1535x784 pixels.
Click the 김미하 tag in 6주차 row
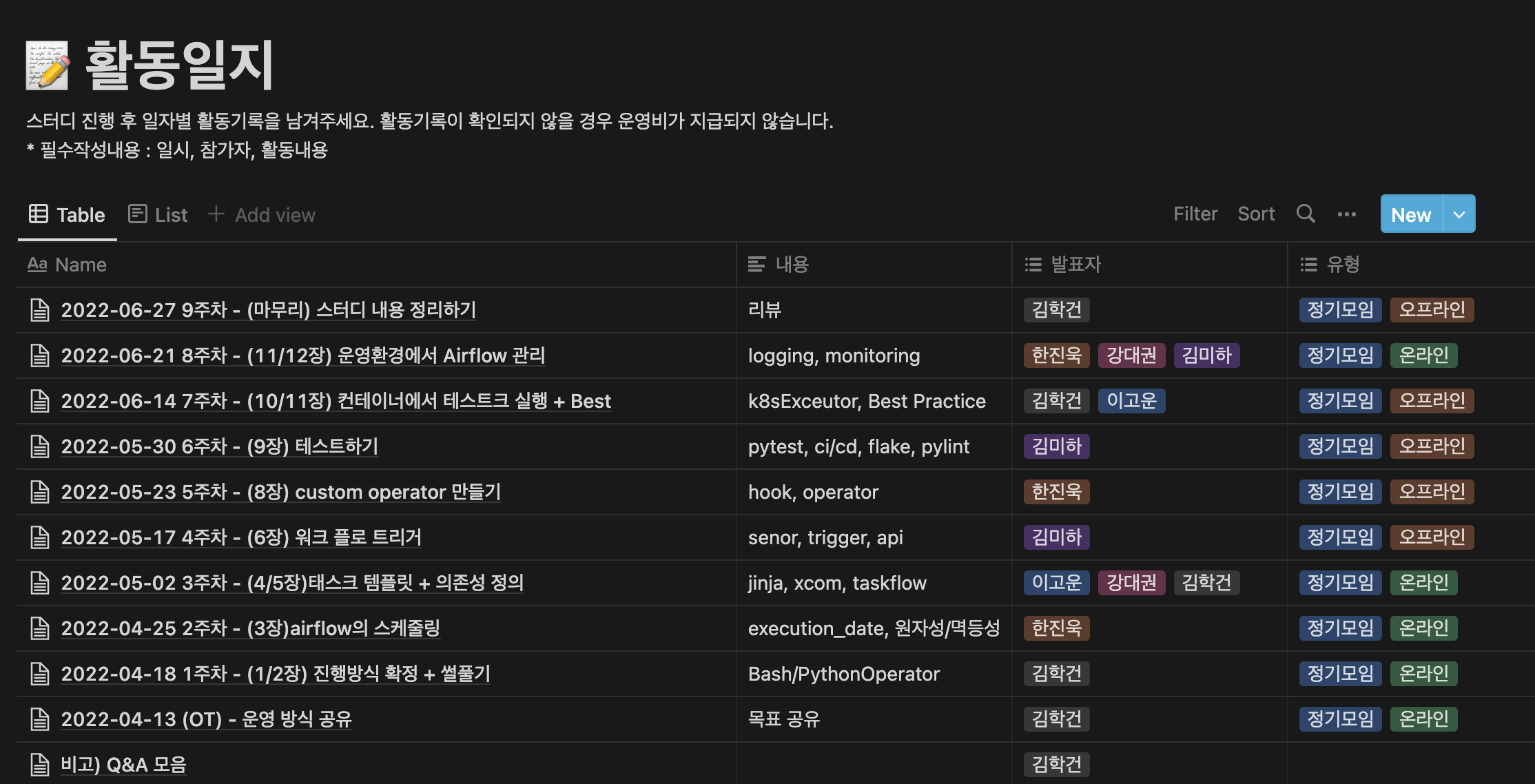pyautogui.click(x=1056, y=446)
